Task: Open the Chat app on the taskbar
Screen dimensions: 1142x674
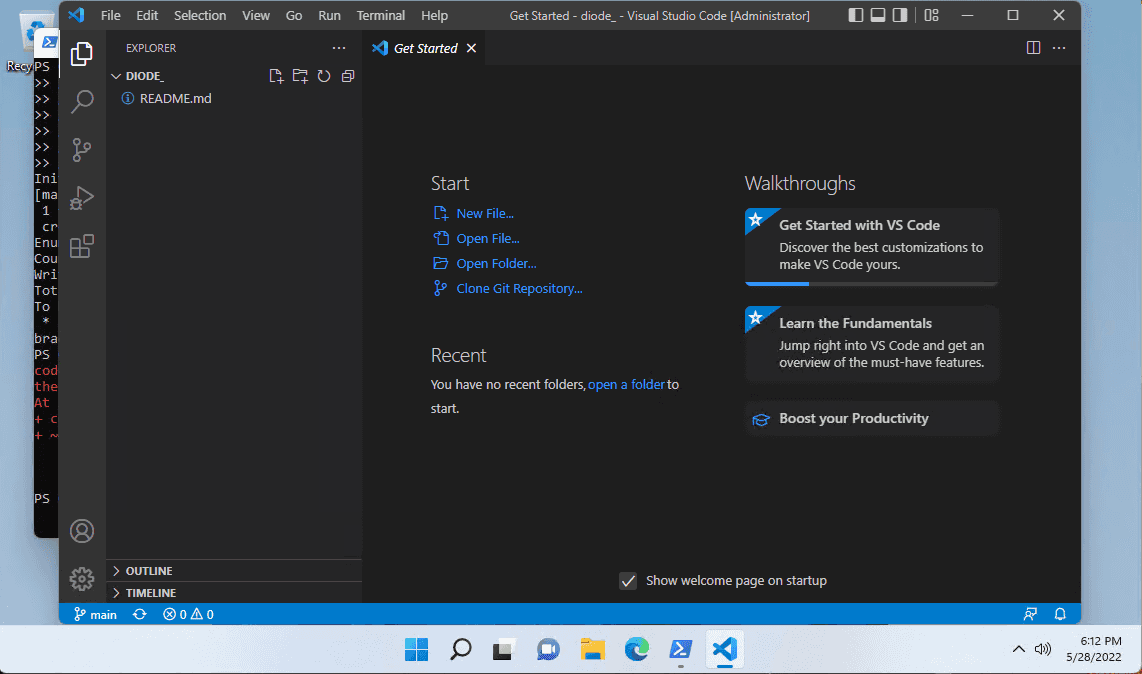Action: (x=548, y=648)
